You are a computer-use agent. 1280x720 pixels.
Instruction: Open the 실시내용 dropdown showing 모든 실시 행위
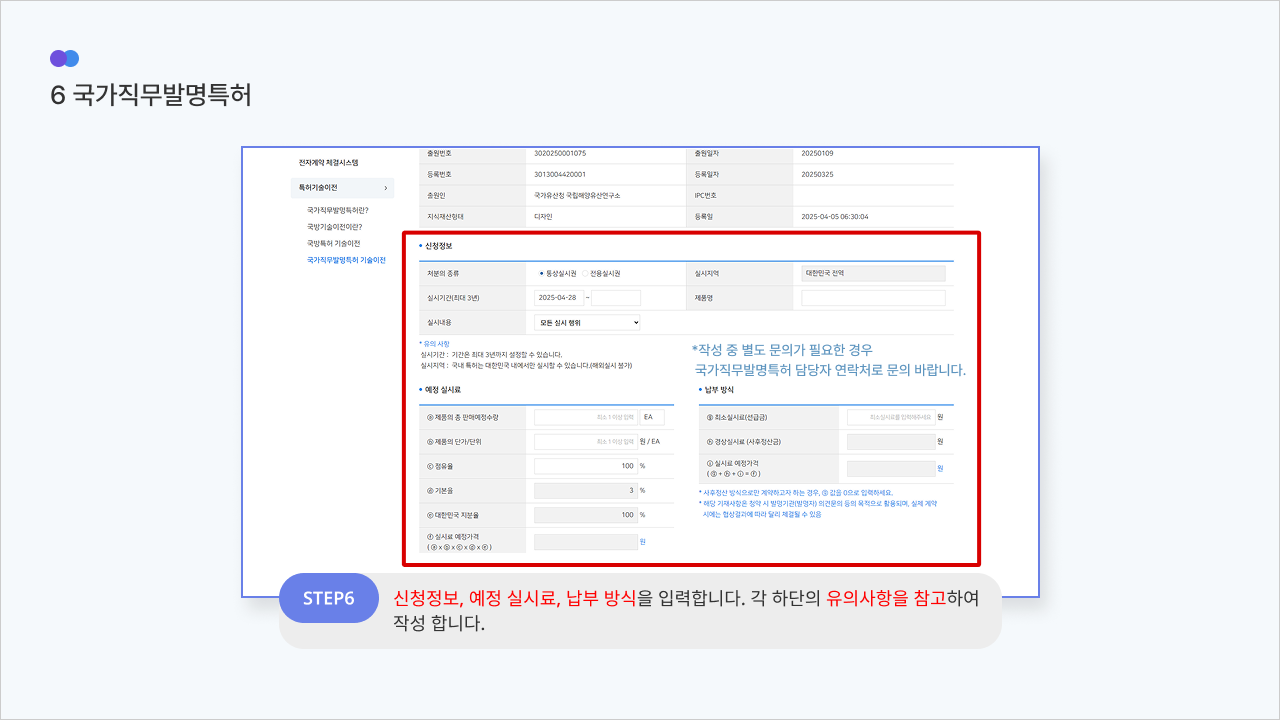coord(587,323)
